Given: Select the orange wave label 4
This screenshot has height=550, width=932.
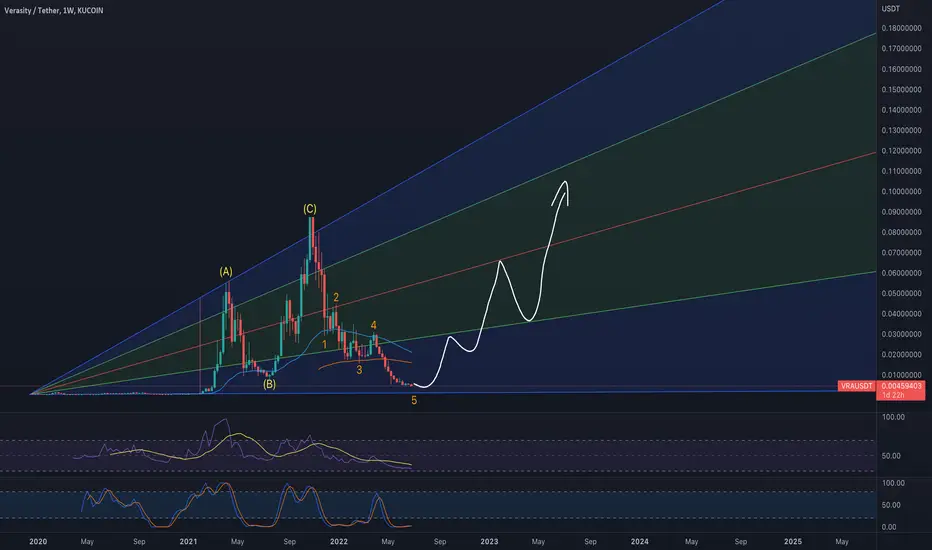Looking at the screenshot, I should [x=373, y=325].
